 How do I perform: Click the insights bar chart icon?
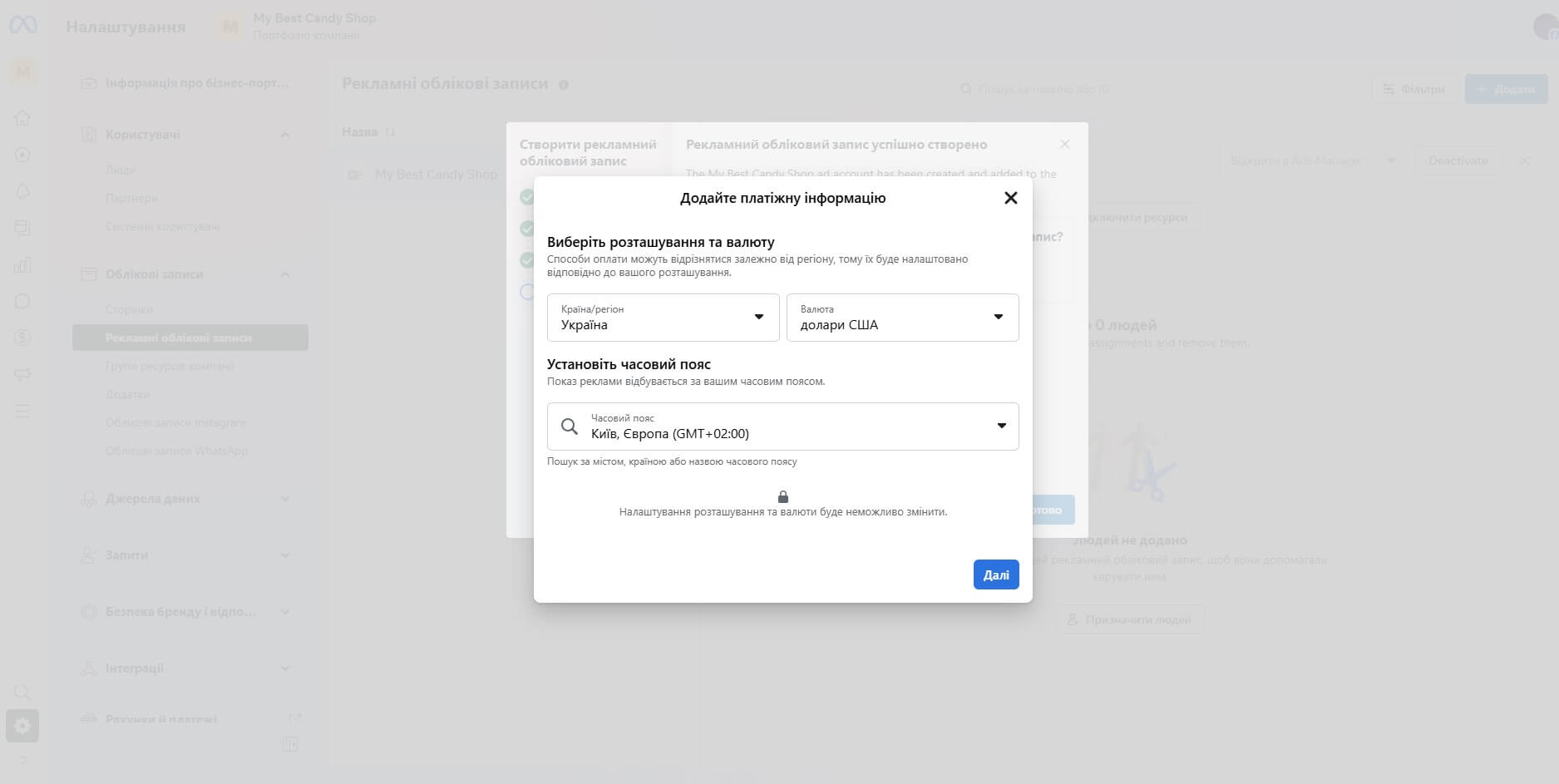22,265
